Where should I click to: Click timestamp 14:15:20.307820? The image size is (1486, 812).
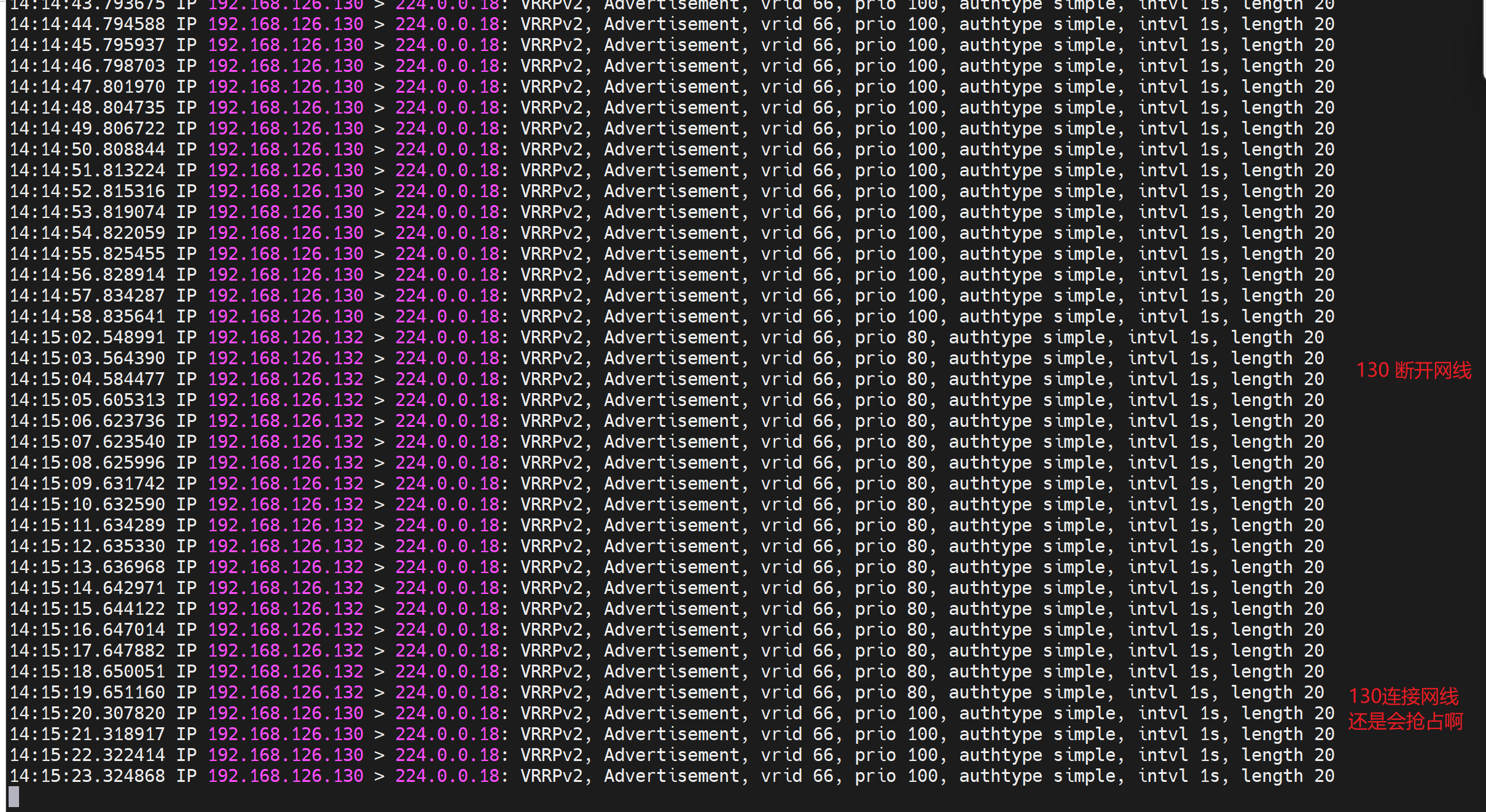pyautogui.click(x=87, y=713)
